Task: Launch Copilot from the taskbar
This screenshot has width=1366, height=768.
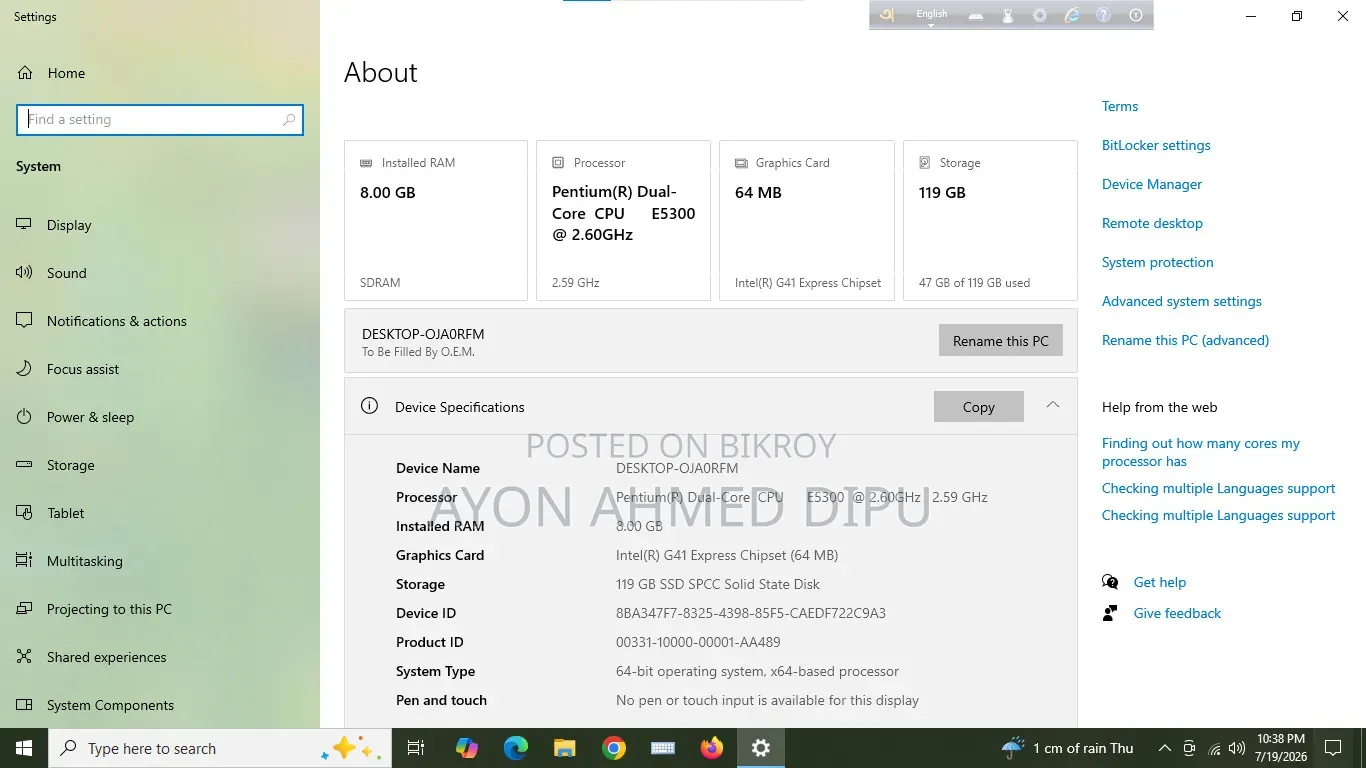Action: tap(466, 748)
